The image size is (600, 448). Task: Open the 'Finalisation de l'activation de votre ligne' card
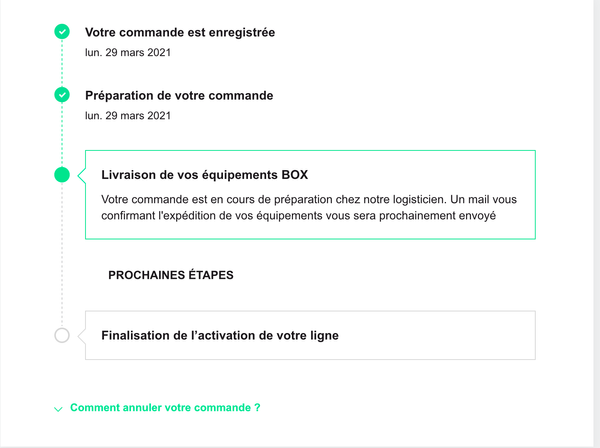tap(310, 335)
